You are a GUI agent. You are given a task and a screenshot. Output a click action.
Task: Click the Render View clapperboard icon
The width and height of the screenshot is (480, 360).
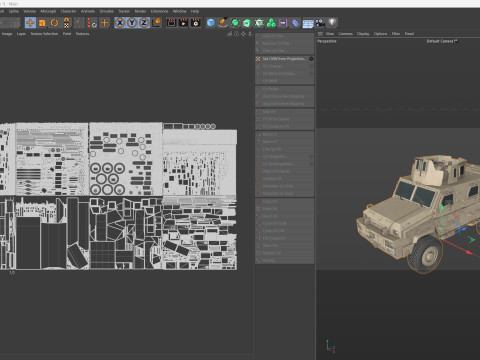pos(171,23)
